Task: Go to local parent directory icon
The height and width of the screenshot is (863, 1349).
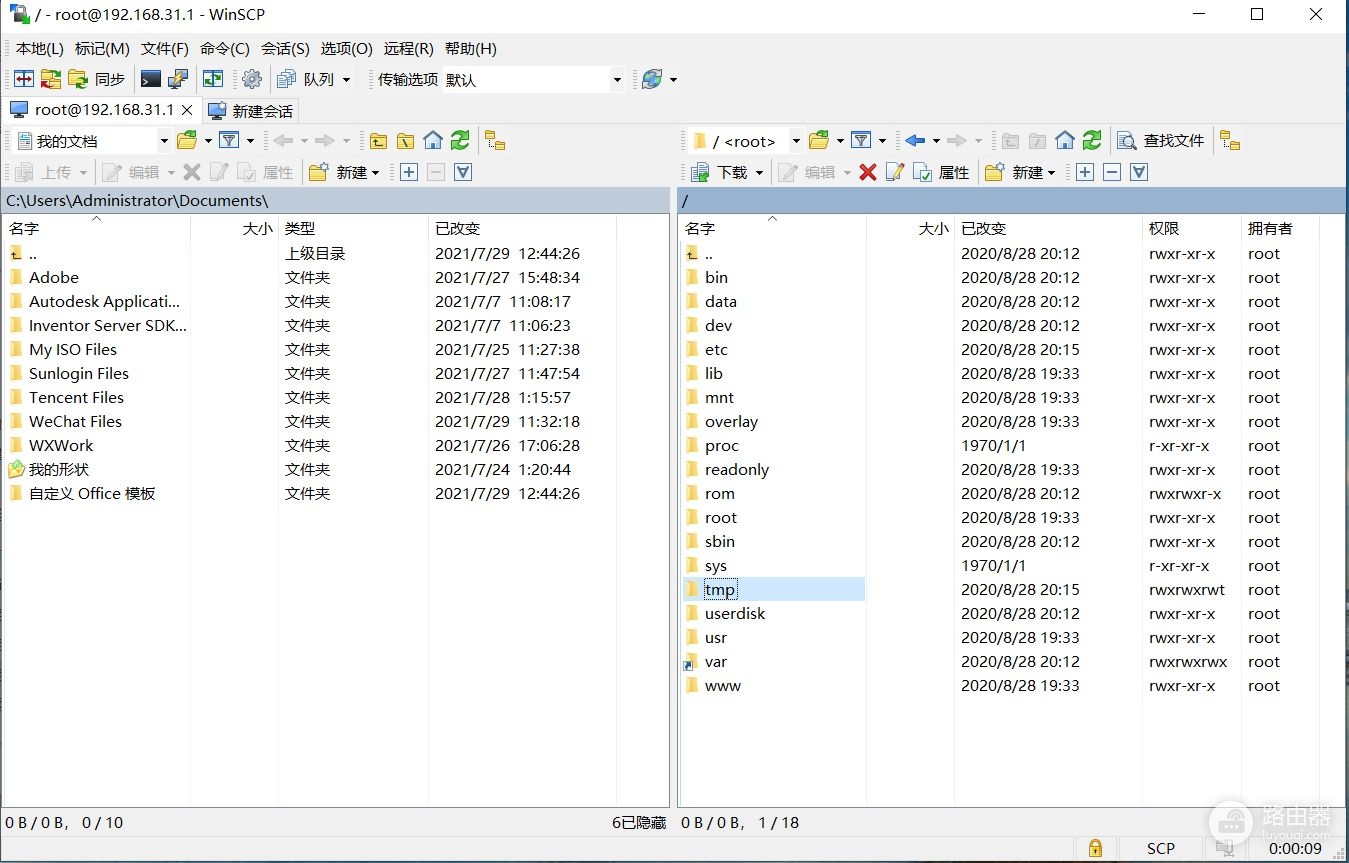Action: pos(378,140)
